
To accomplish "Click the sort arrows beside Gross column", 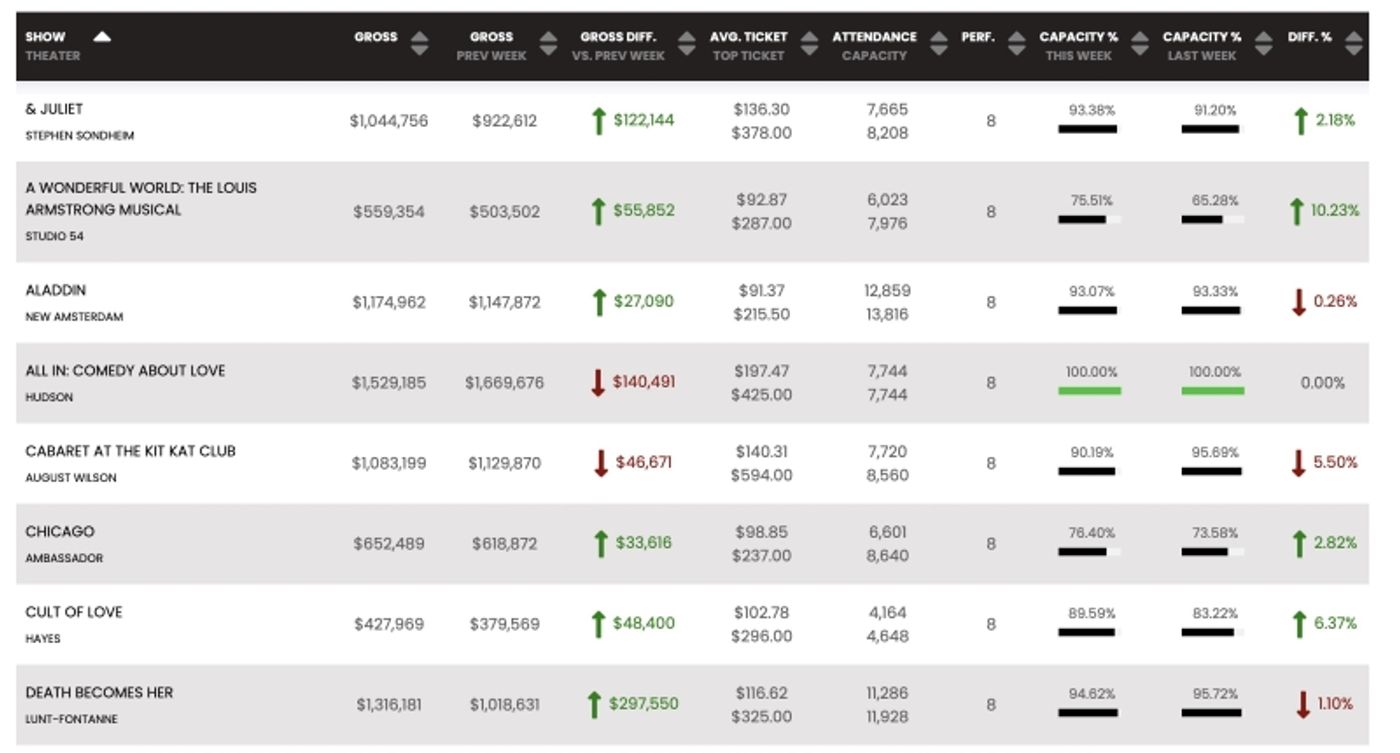I will 420,45.
